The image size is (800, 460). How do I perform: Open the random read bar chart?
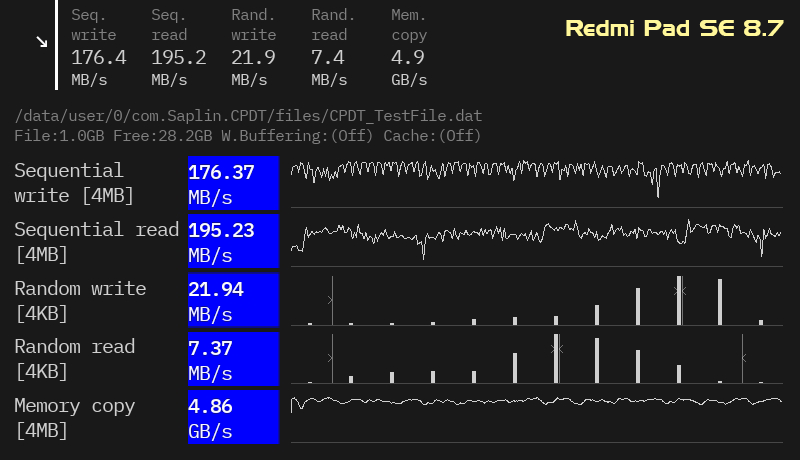click(x=537, y=359)
